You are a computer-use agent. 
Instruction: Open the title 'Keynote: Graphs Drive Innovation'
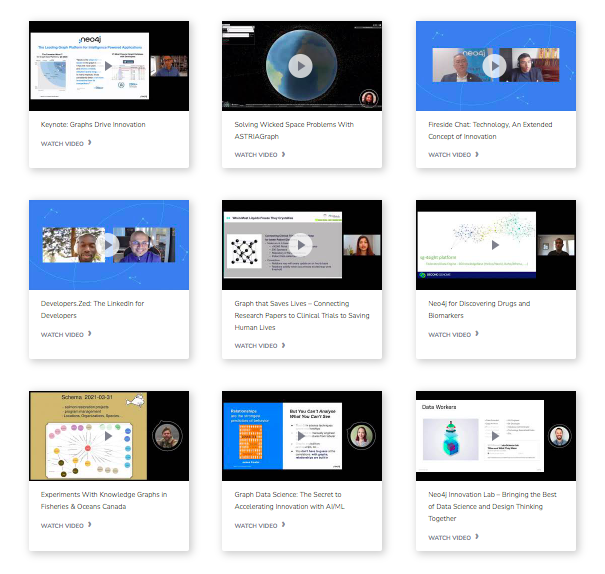point(93,125)
